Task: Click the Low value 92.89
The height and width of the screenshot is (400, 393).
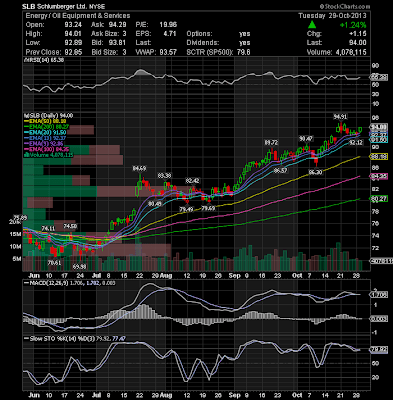Action: [x=73, y=43]
